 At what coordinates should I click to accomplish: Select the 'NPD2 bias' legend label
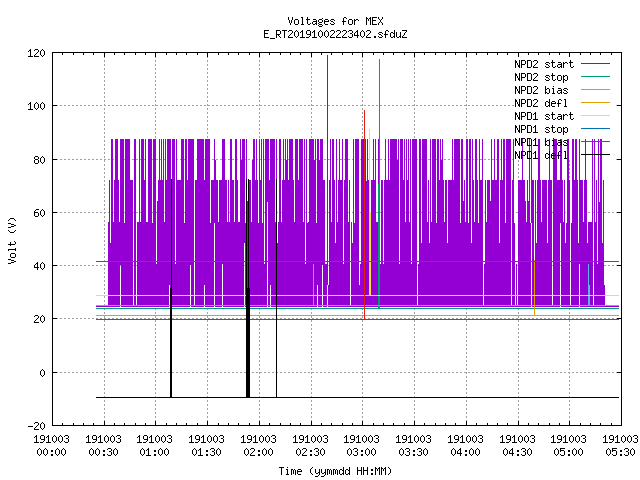[x=541, y=90]
